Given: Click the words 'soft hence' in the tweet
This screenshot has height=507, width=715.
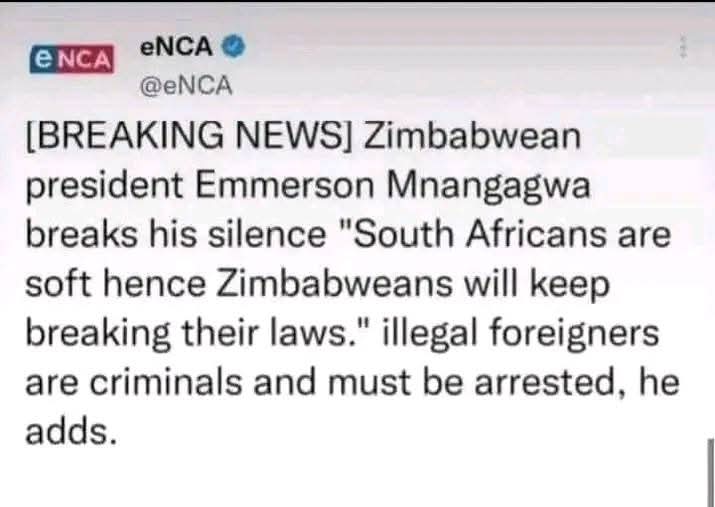Looking at the screenshot, I should [116, 284].
